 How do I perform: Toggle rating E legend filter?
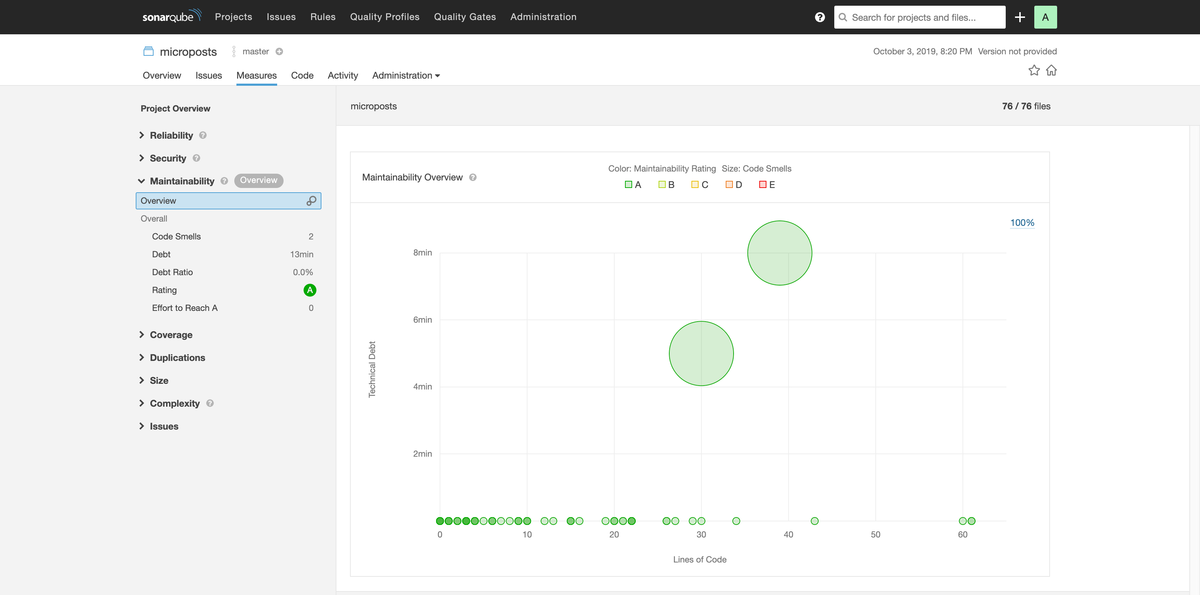(767, 185)
